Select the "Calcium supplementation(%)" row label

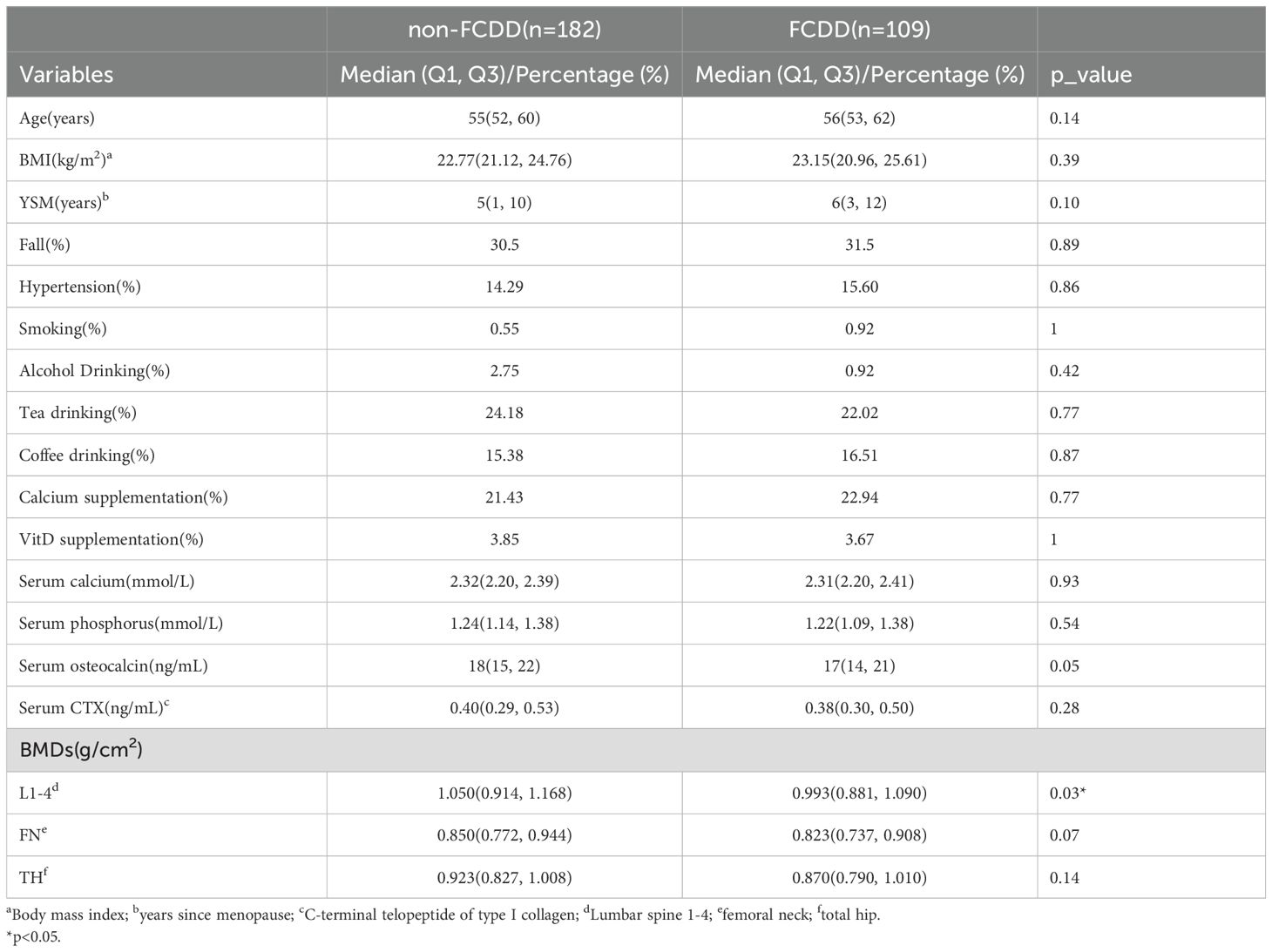point(123,497)
